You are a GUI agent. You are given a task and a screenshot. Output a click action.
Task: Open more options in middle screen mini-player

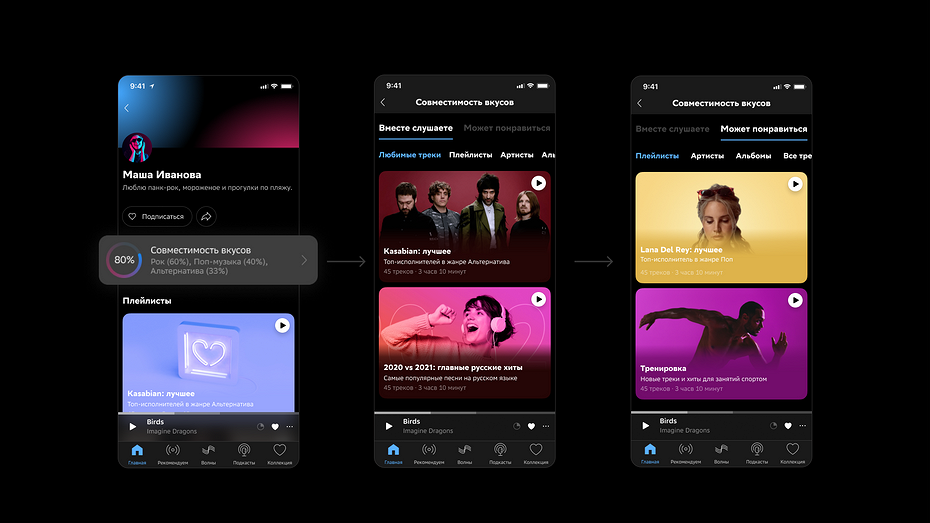(546, 426)
